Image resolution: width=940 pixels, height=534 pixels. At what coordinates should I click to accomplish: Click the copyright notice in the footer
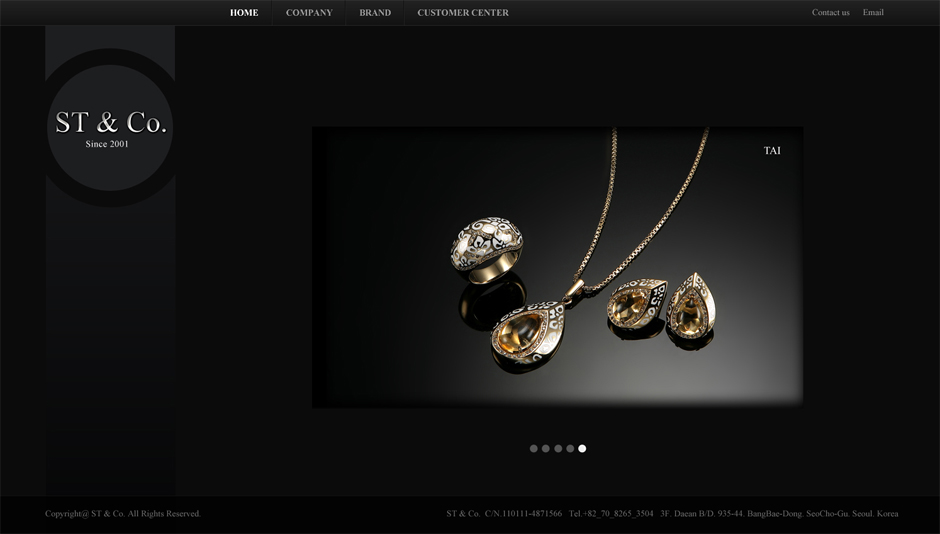coord(123,514)
